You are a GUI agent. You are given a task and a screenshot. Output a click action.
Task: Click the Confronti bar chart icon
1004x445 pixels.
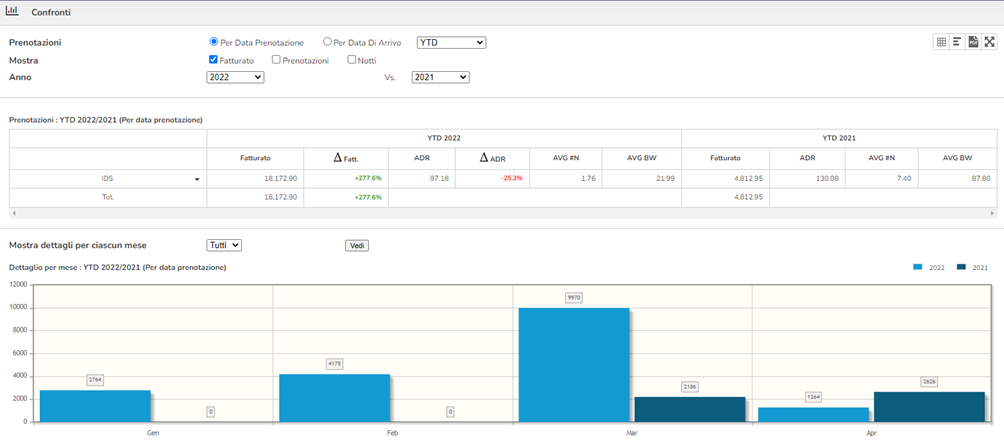(12, 12)
